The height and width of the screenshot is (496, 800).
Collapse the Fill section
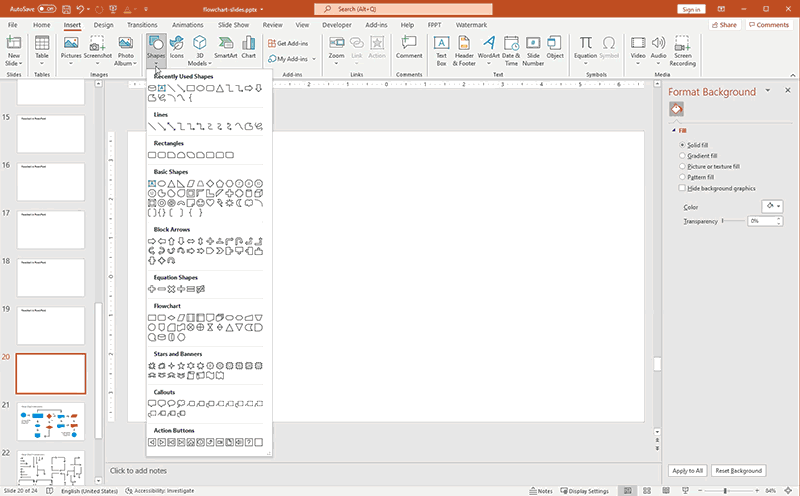(x=673, y=131)
